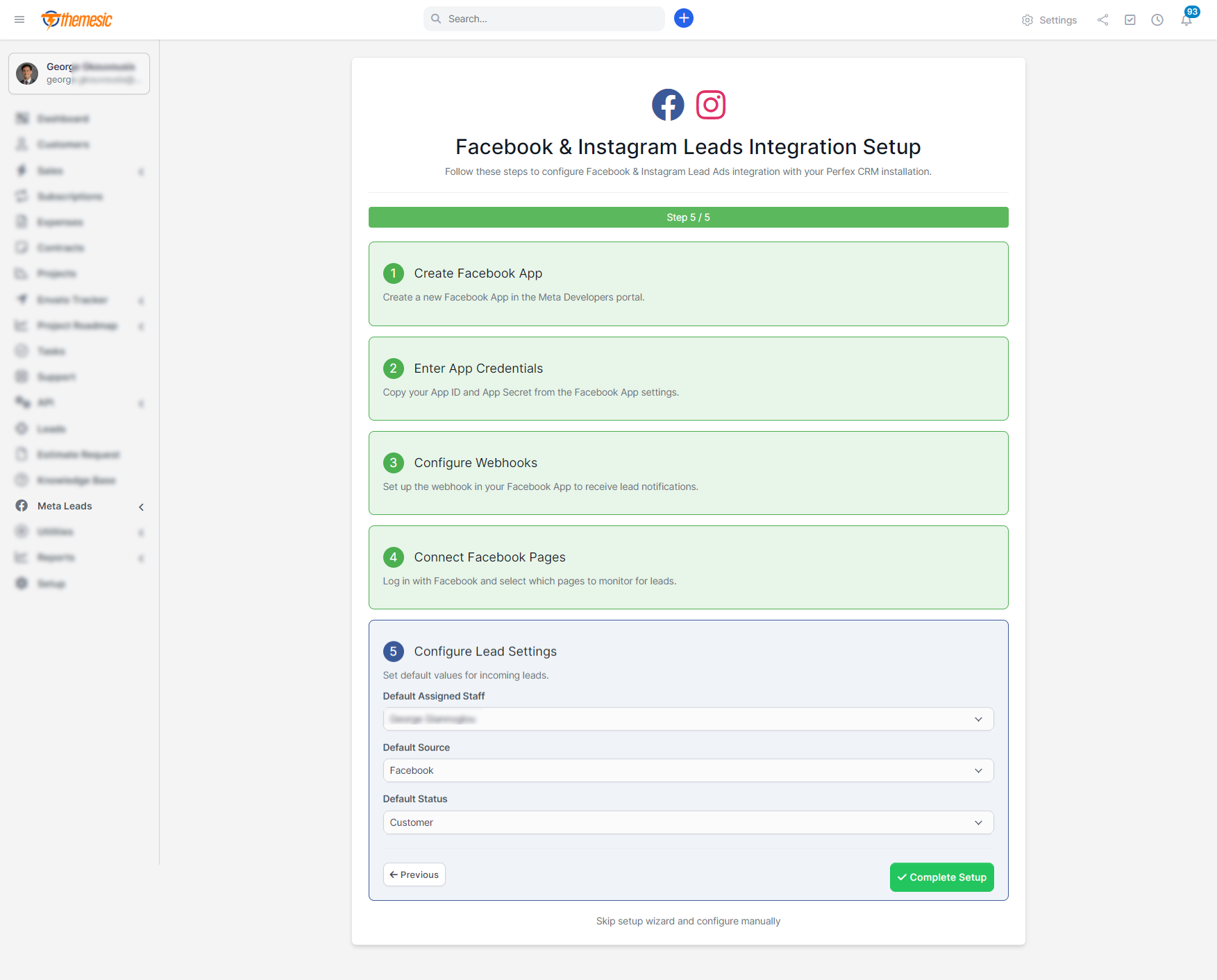Collapse the Meta Leads submenu chevron
The width and height of the screenshot is (1217, 980).
(x=141, y=507)
